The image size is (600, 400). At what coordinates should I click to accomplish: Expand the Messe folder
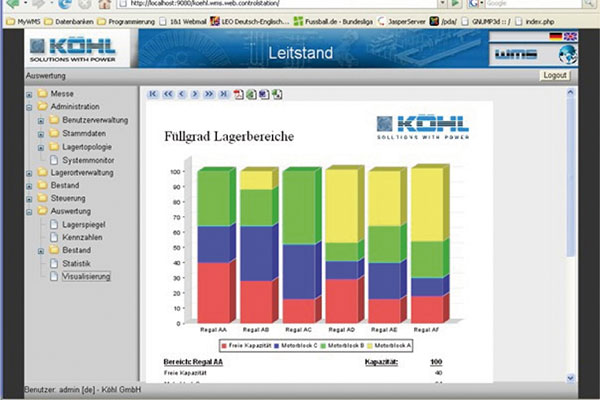(x=28, y=93)
